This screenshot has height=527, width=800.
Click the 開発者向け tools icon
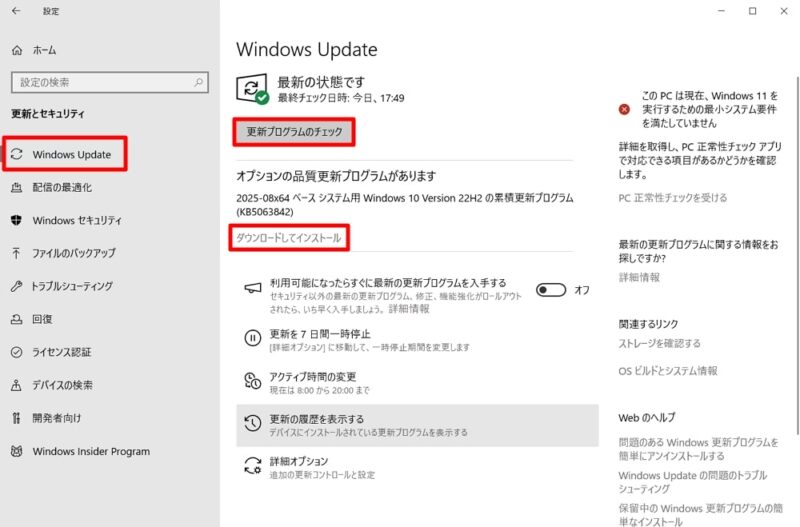(17, 418)
